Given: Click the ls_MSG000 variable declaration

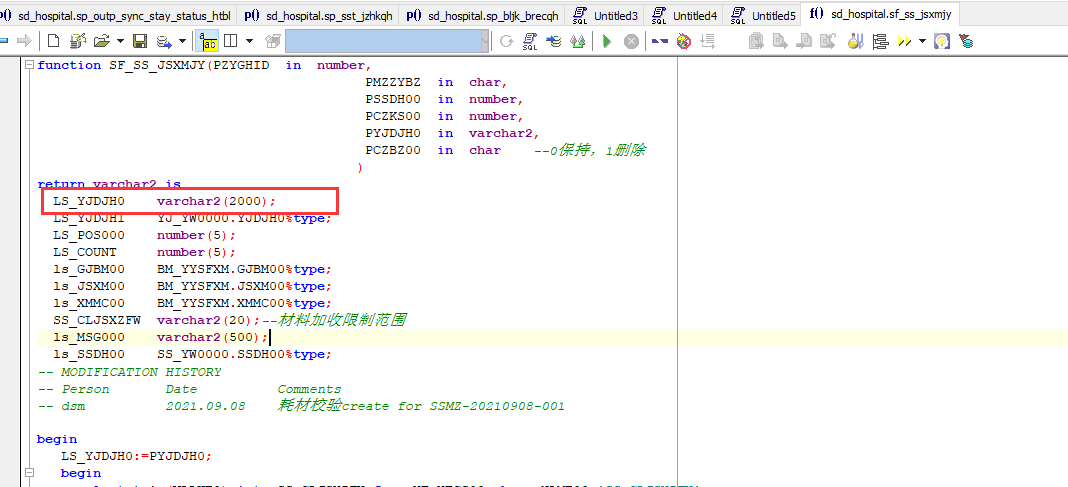Looking at the screenshot, I should pyautogui.click(x=161, y=338).
